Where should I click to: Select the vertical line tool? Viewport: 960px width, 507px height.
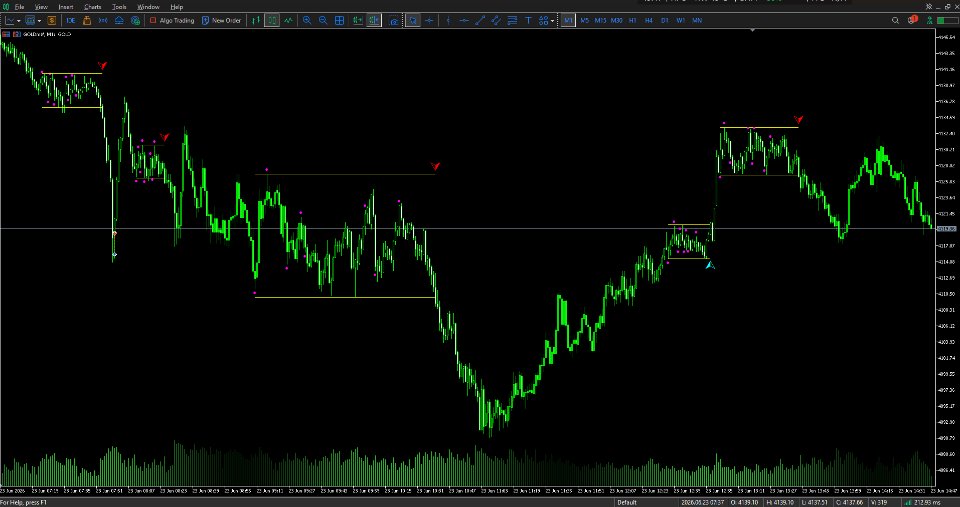point(448,20)
